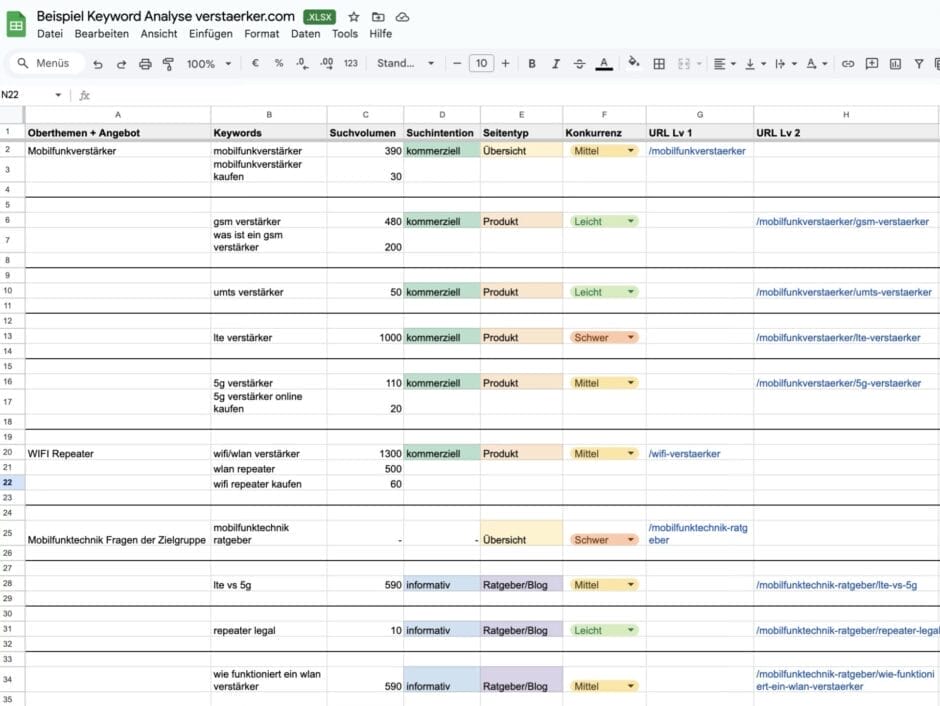Decrease the number of decimal places

pos(302,63)
